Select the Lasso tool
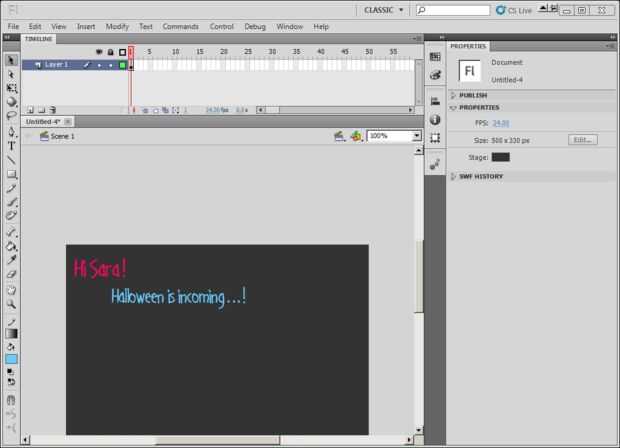 tap(11, 115)
